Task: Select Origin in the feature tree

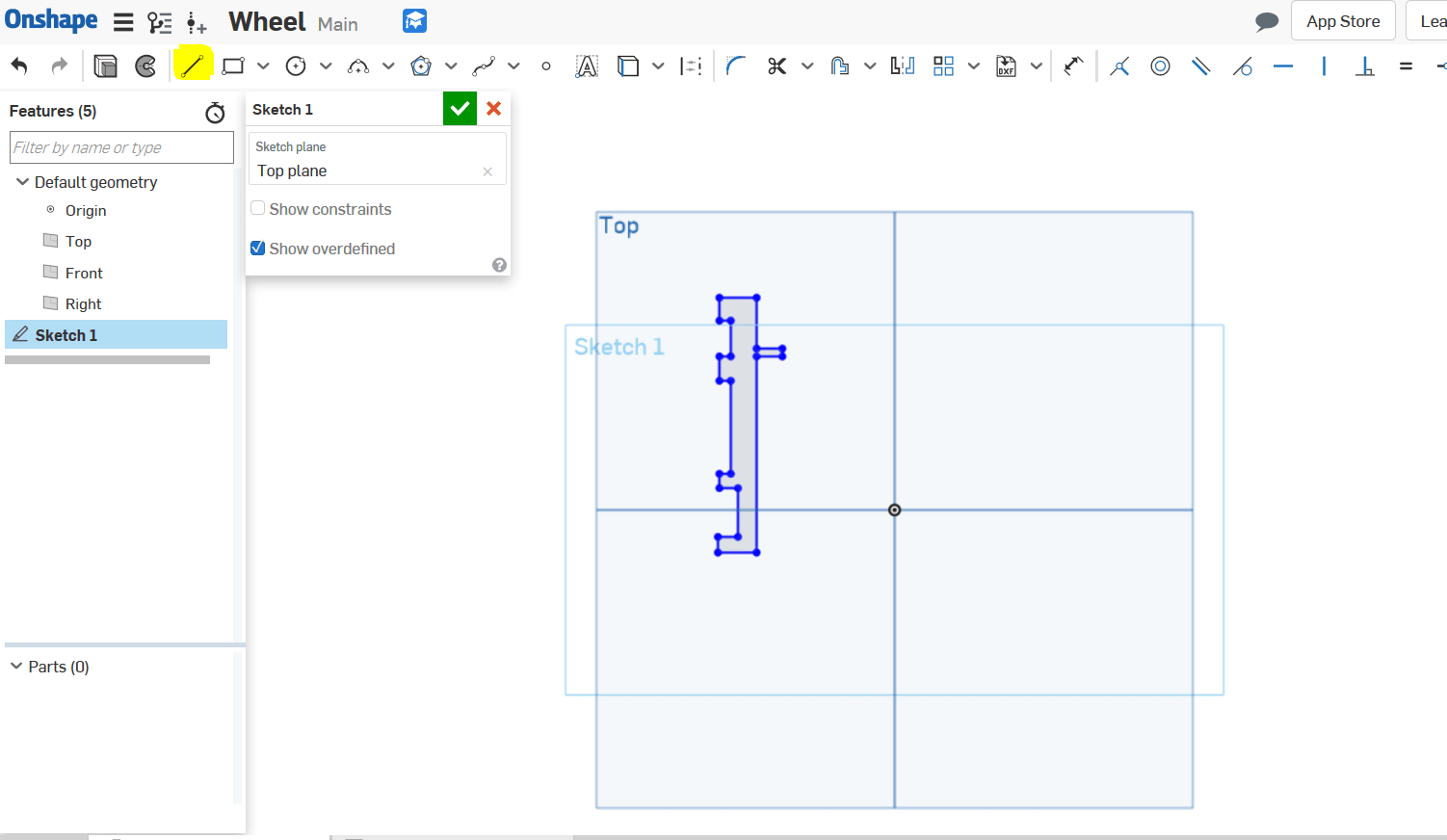Action: (86, 210)
